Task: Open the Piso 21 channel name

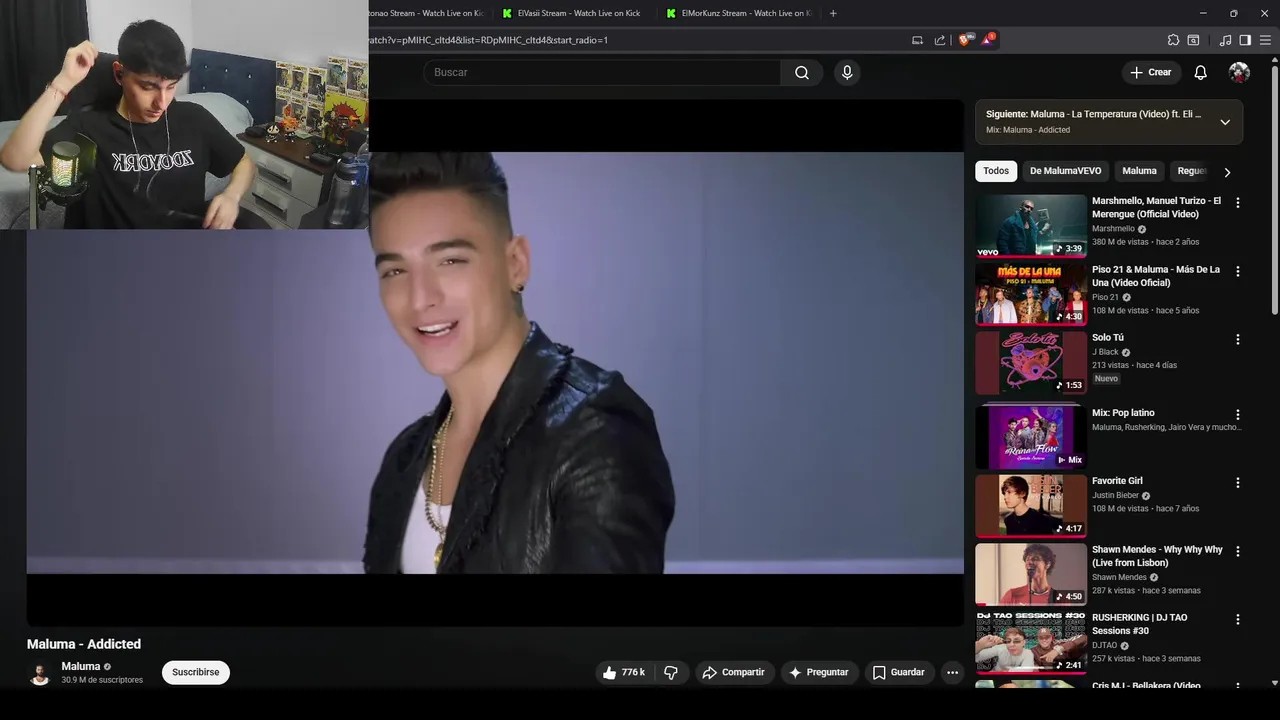Action: (1105, 297)
